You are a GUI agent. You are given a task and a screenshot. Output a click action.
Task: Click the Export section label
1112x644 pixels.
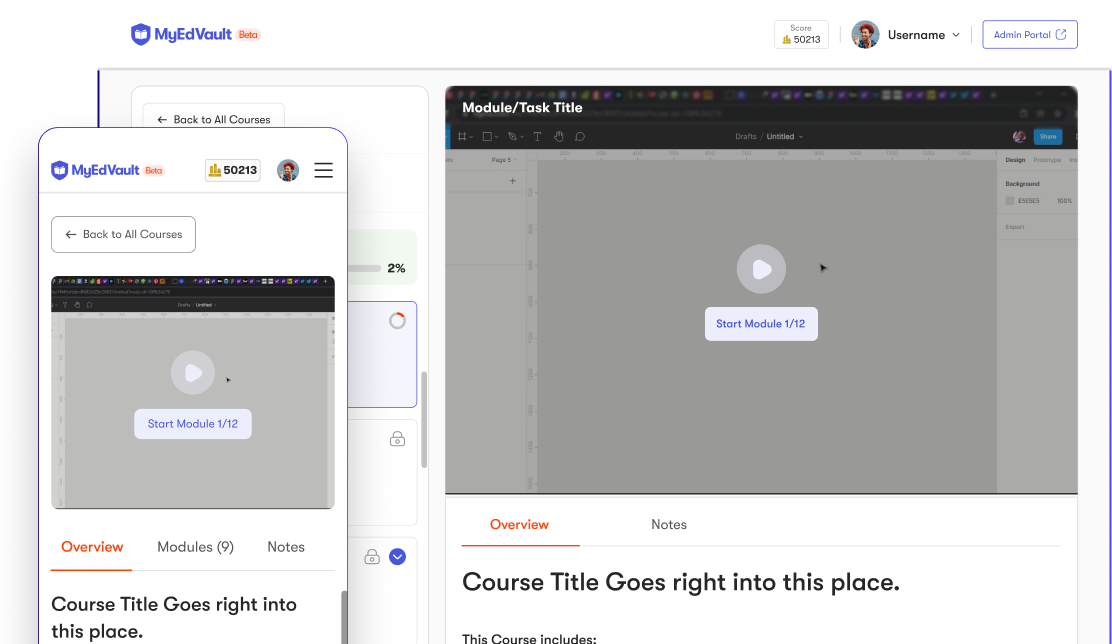click(x=1015, y=227)
